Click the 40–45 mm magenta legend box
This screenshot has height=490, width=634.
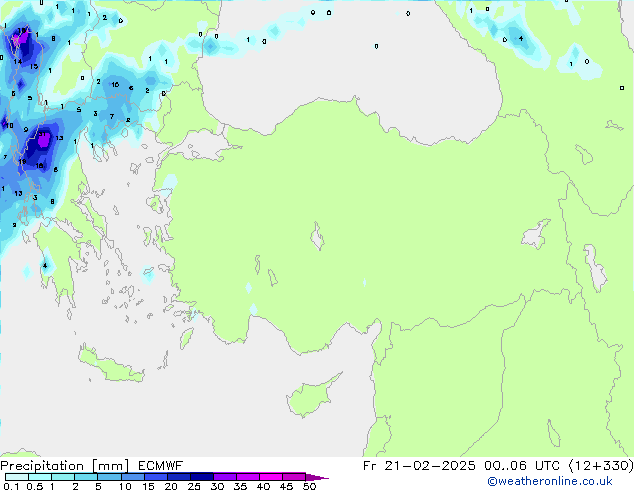click(x=271, y=477)
